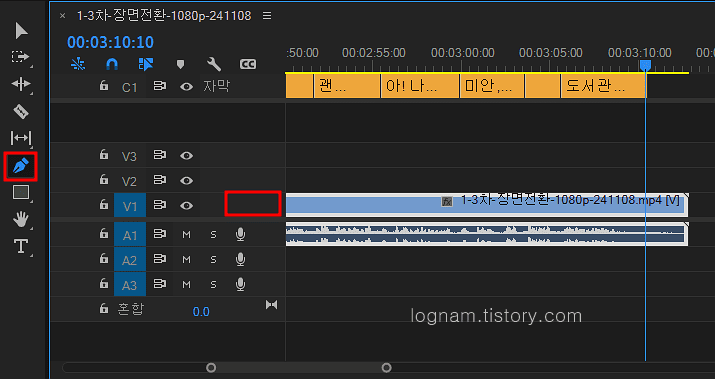Image resolution: width=715 pixels, height=379 pixels.
Task: Mute the A1 audio track
Action: pos(186,234)
